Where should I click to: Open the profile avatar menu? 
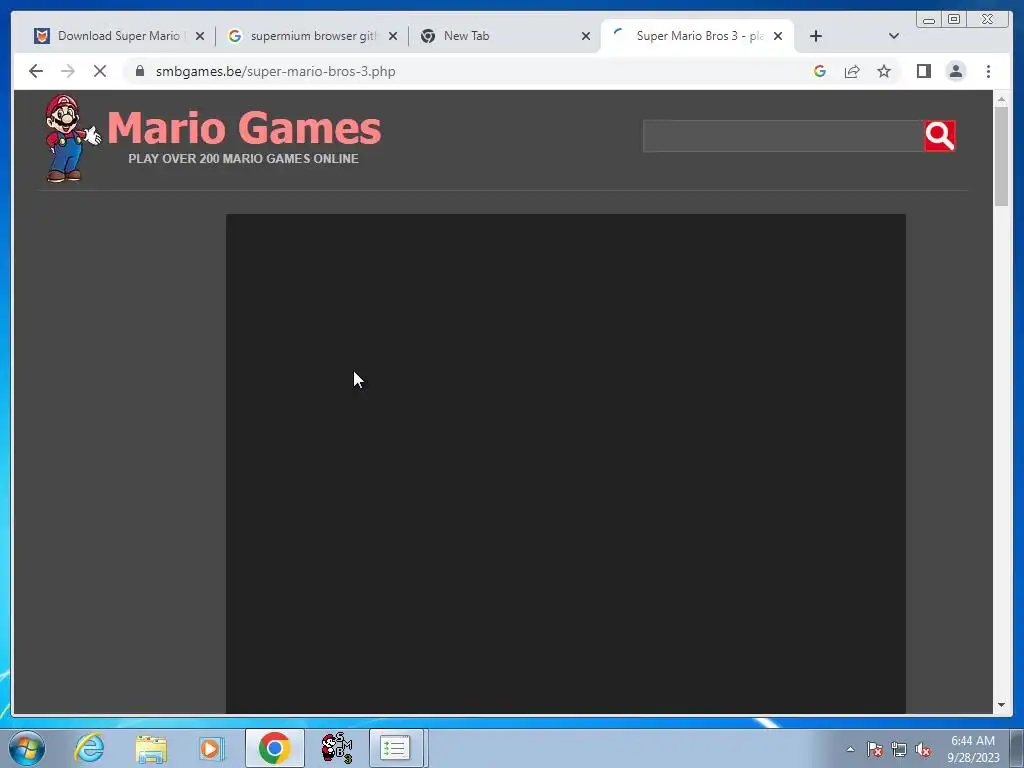point(955,71)
